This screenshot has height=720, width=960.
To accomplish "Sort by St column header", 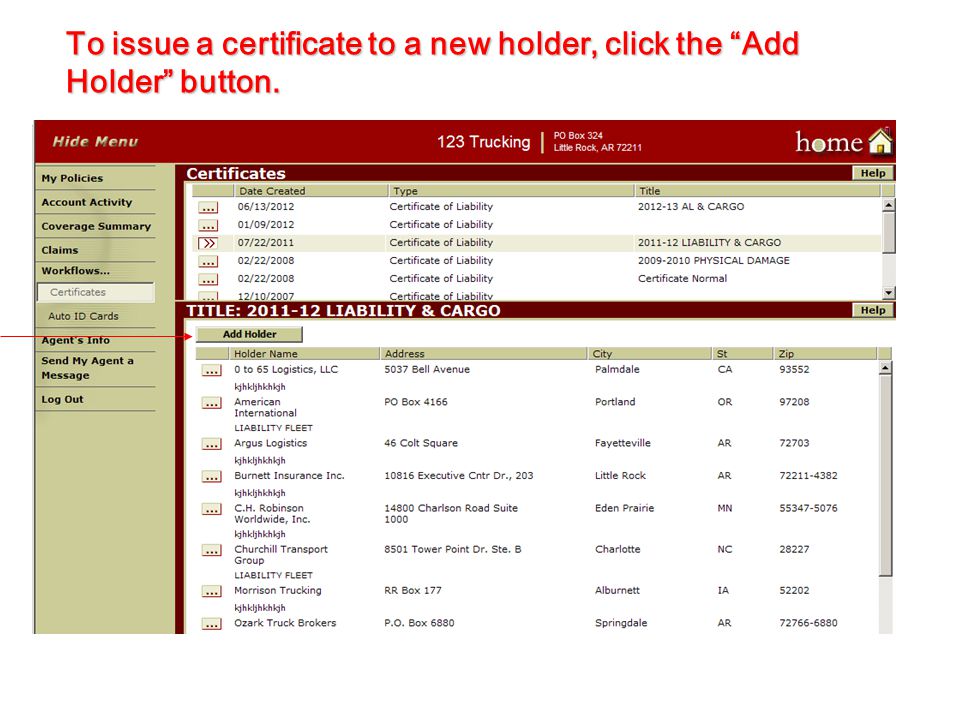I will (743, 354).
